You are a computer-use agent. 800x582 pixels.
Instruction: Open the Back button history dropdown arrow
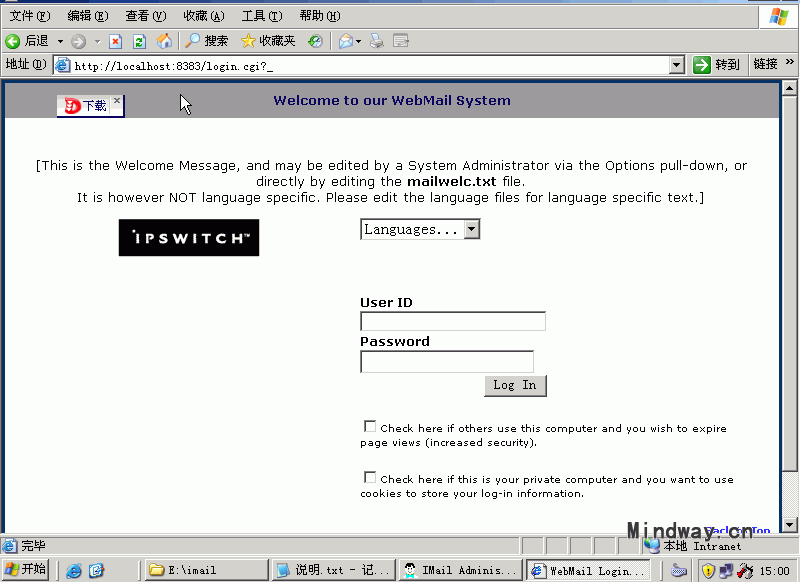60,41
